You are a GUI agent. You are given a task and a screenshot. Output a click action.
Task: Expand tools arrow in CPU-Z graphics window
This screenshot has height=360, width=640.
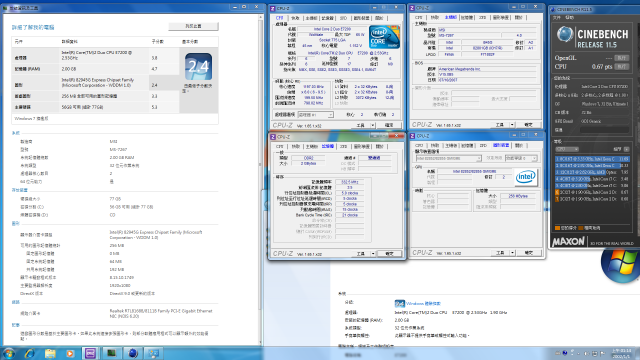point(512,253)
